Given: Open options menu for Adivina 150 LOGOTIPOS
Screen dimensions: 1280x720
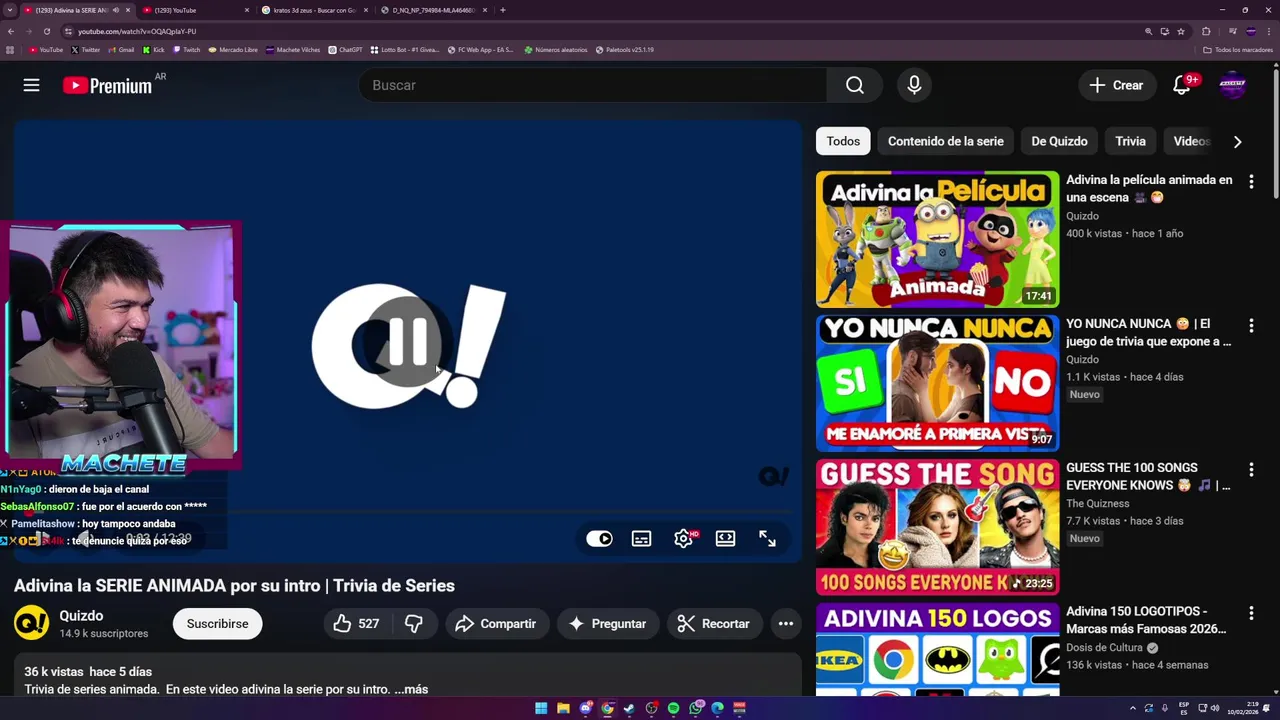Looking at the screenshot, I should coord(1250,613).
